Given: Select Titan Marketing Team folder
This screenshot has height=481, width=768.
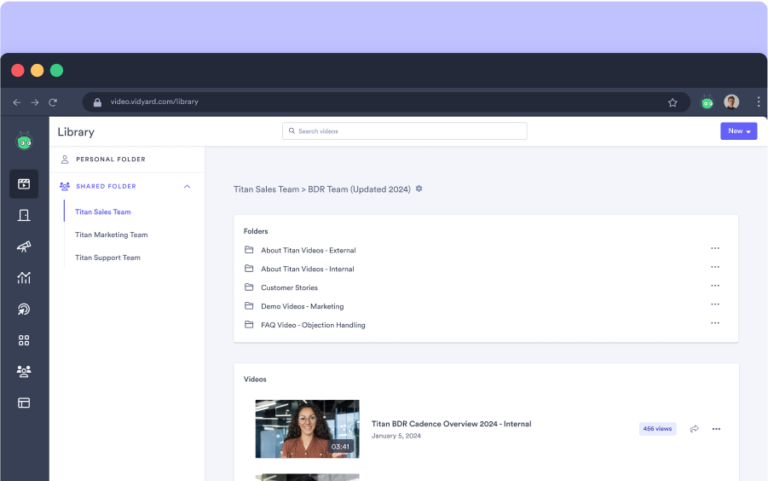Looking at the screenshot, I should [x=111, y=235].
